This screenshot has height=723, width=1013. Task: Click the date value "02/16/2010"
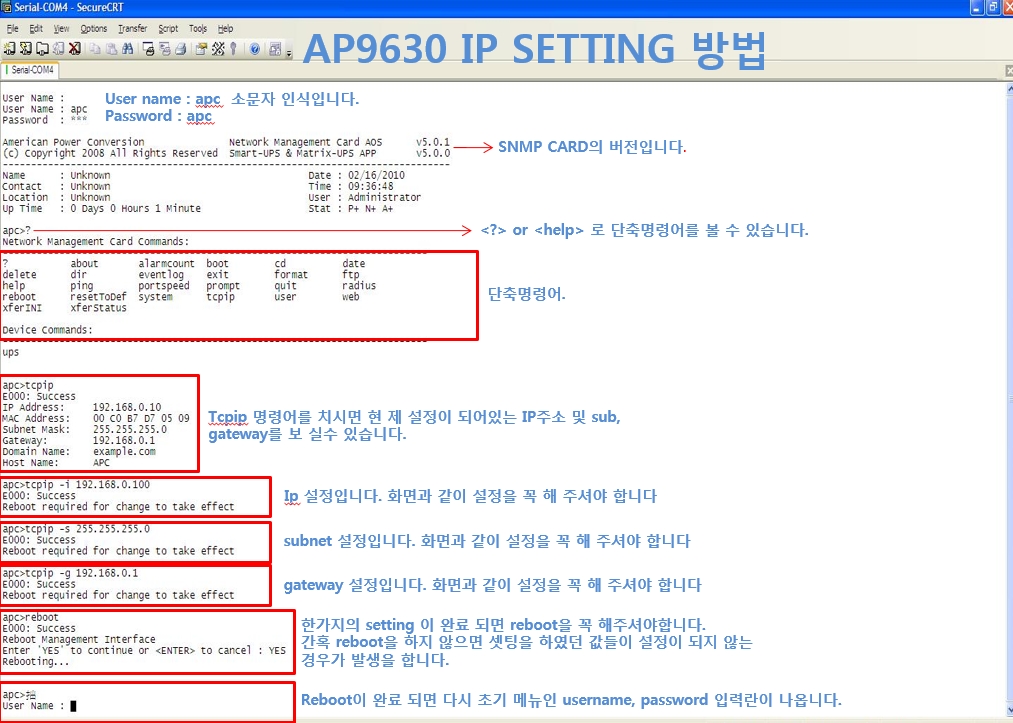click(377, 175)
